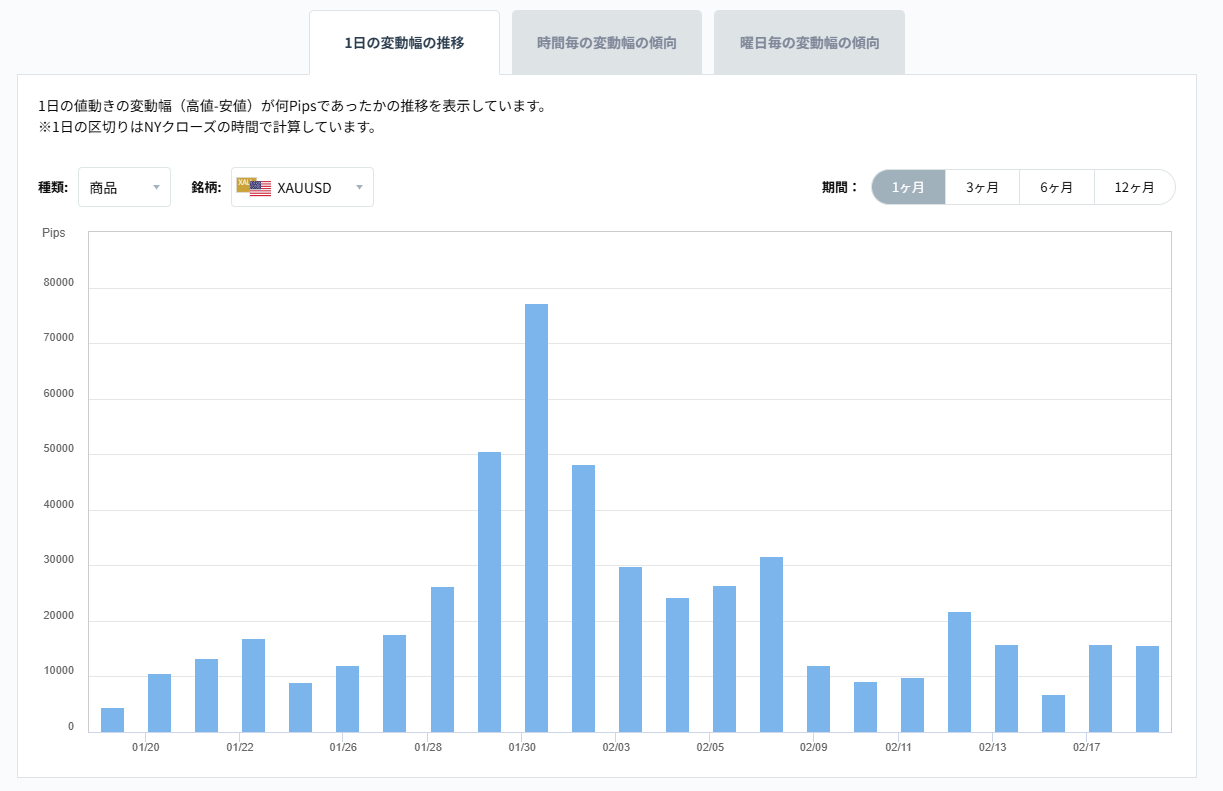This screenshot has height=791, width=1223.
Task: Click the US flag icon next to XAUUSD
Action: coord(260,189)
